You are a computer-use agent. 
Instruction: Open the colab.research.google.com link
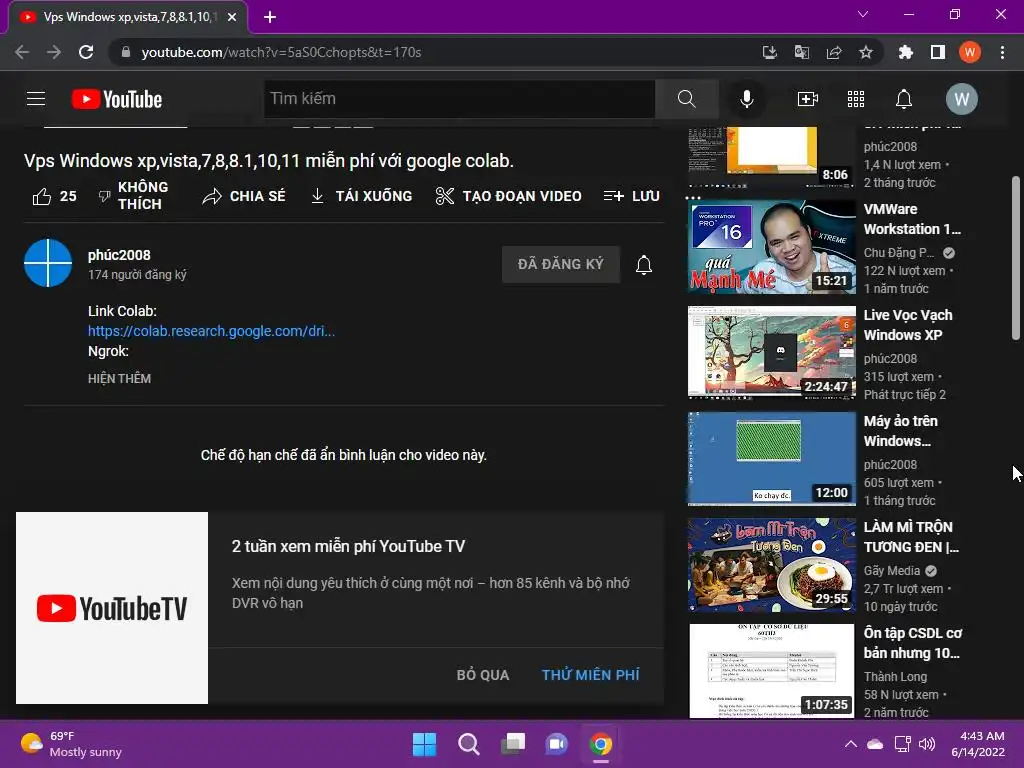(x=212, y=331)
